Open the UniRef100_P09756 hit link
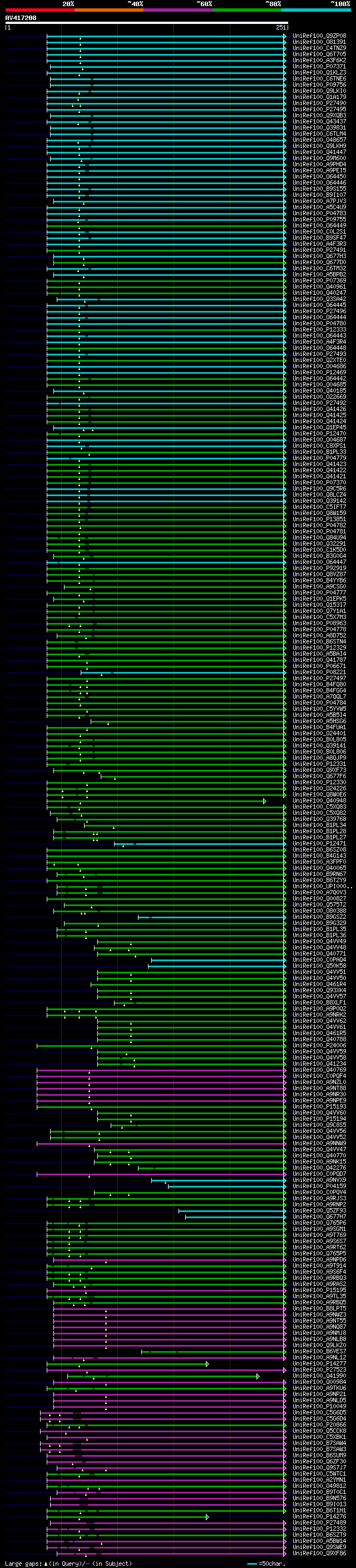Screen dimensions: 356x1568 tap(319, 85)
